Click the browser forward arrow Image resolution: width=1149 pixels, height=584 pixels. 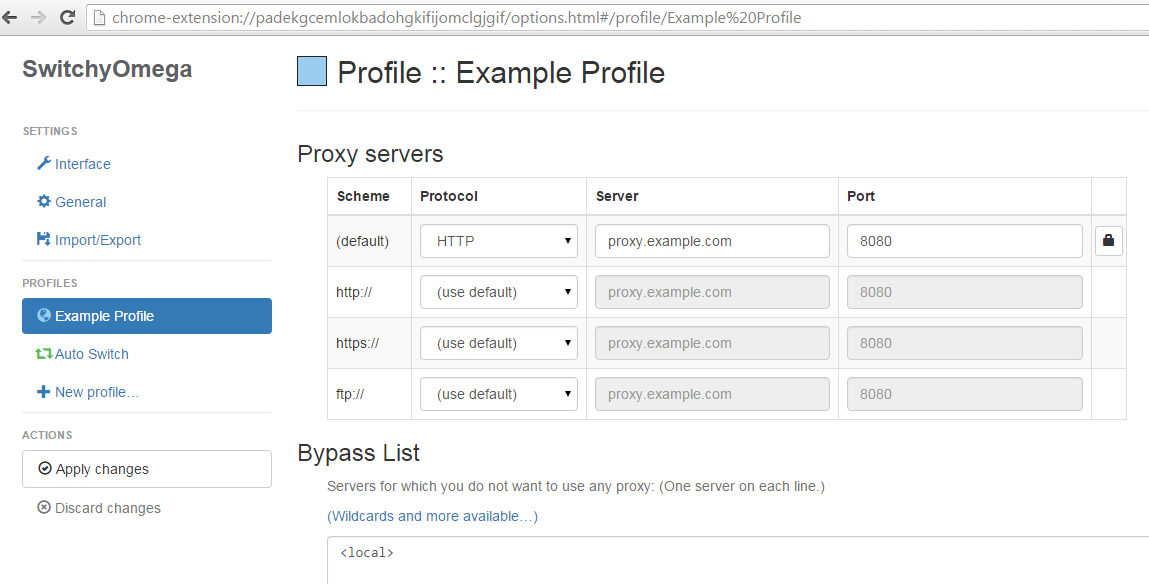click(x=38, y=17)
